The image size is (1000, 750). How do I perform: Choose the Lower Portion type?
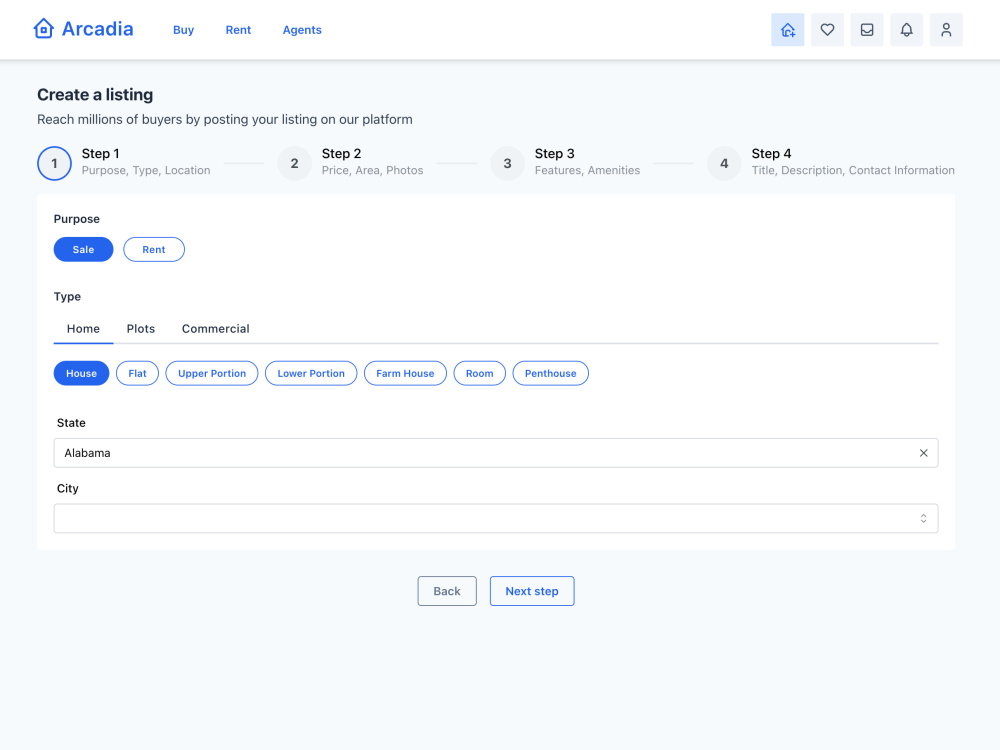[x=311, y=373]
